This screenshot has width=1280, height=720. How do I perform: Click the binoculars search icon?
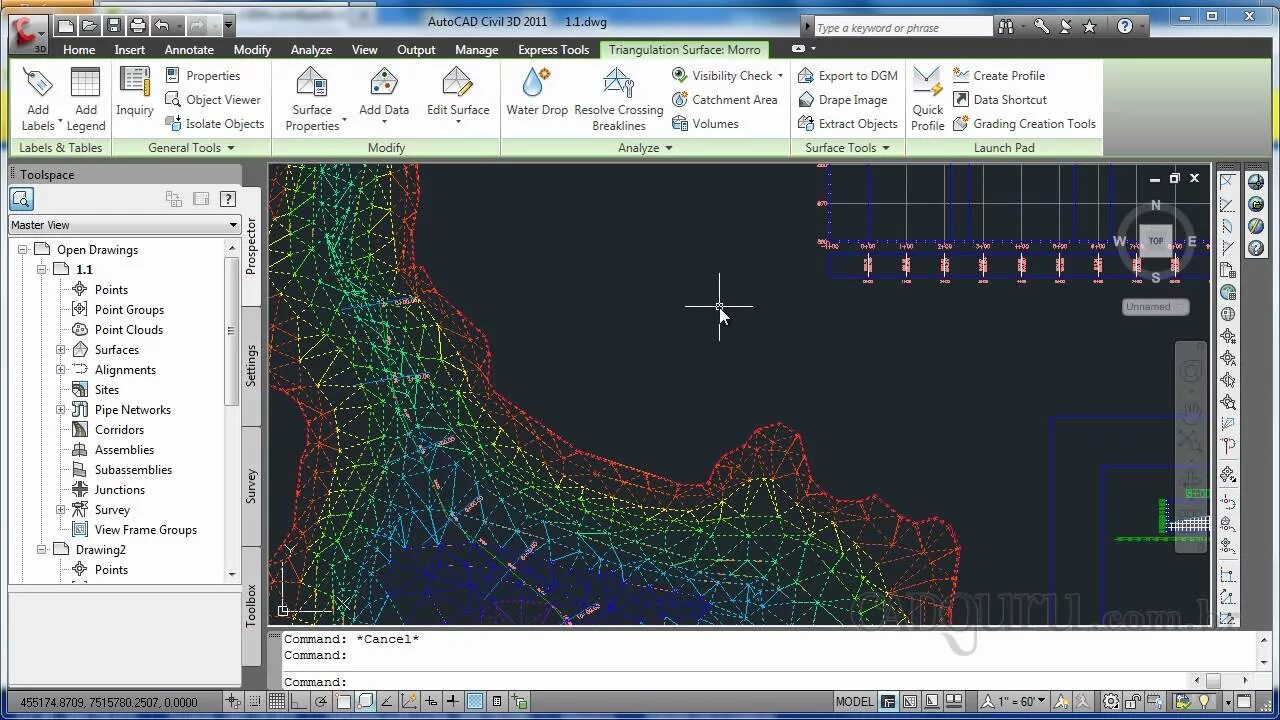[1007, 27]
